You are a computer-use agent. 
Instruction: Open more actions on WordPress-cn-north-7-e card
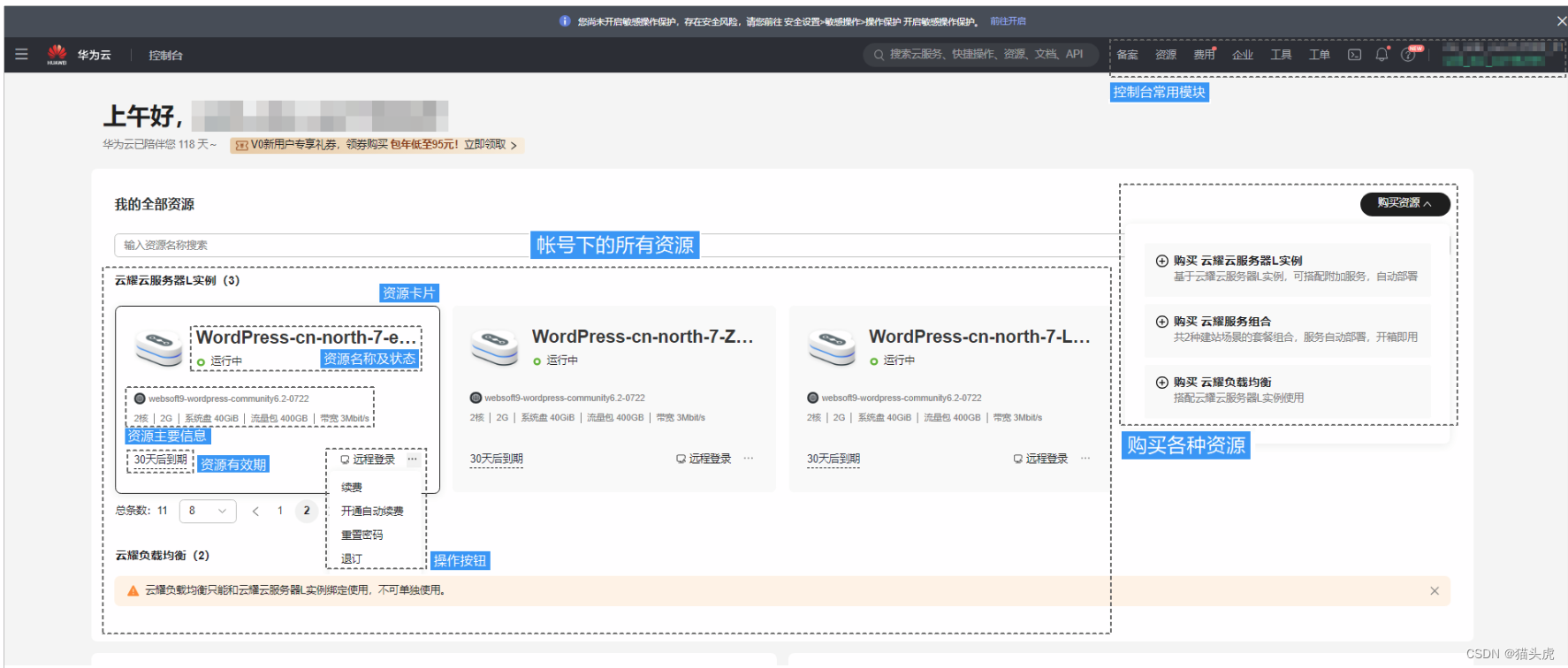tap(412, 459)
